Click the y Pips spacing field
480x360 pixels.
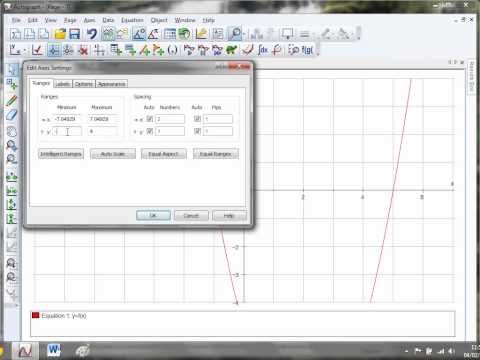pyautogui.click(x=218, y=131)
